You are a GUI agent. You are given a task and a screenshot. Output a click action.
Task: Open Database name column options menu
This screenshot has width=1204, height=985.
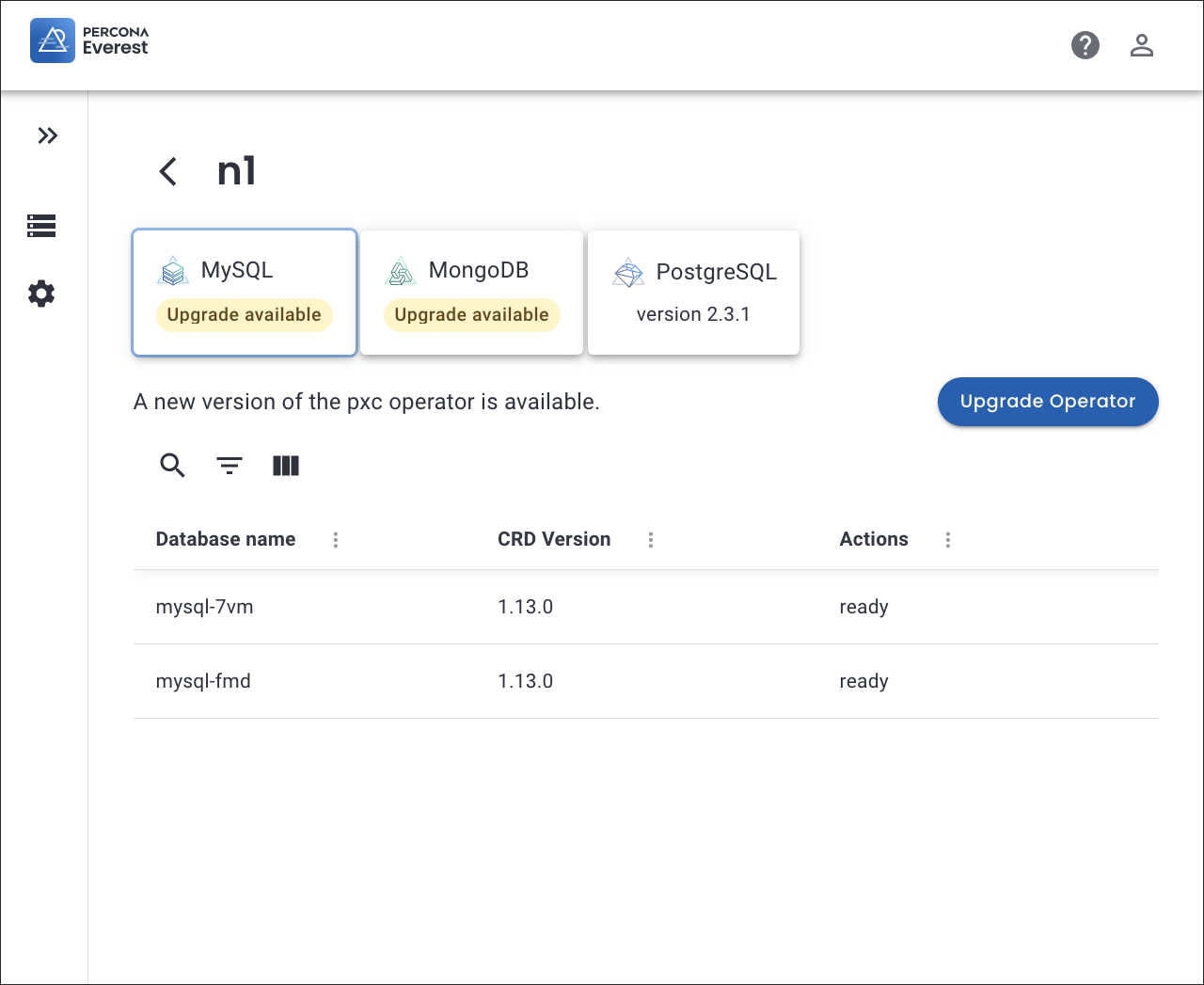[x=336, y=540]
